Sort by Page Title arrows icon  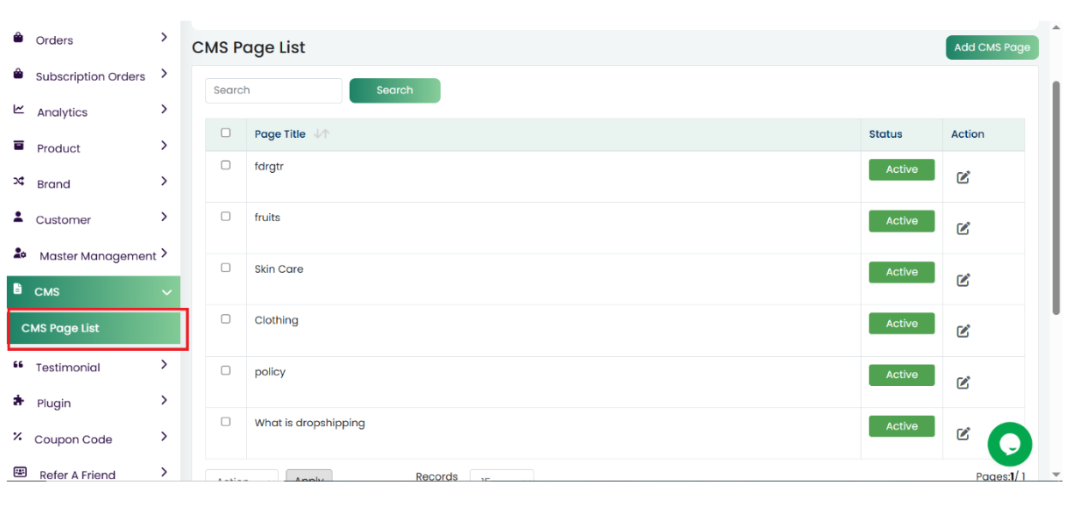321,134
